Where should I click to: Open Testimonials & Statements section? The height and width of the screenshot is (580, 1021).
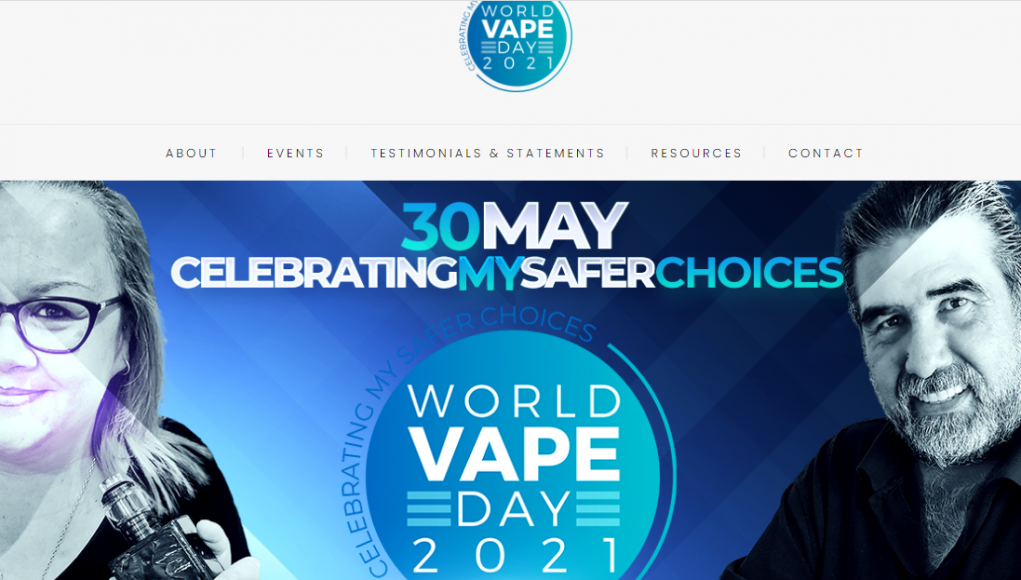click(x=488, y=154)
